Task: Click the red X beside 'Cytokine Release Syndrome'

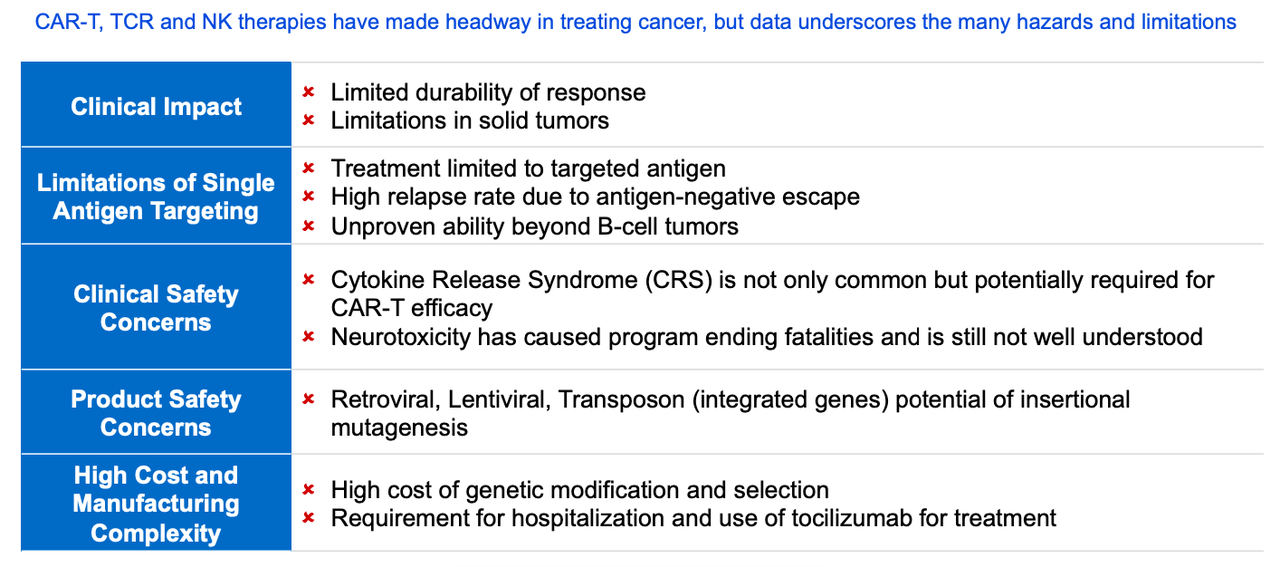Action: [309, 279]
